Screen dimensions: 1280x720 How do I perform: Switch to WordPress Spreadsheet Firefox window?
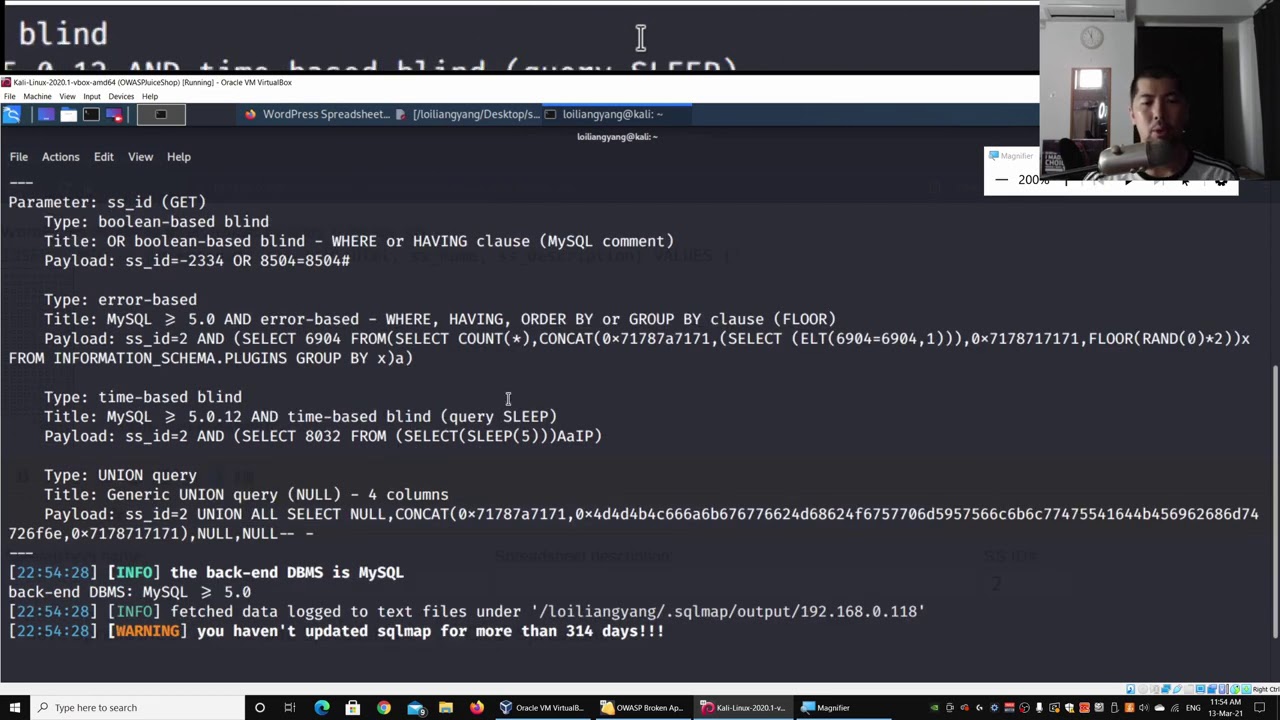pos(317,114)
